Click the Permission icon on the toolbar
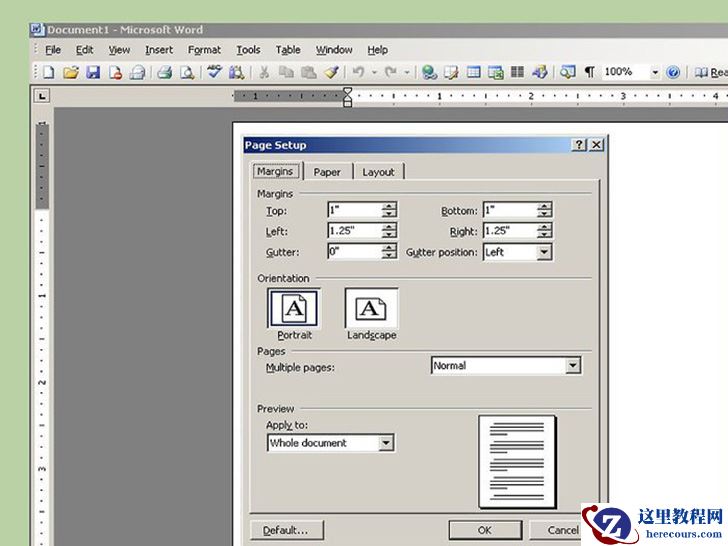 point(115,72)
